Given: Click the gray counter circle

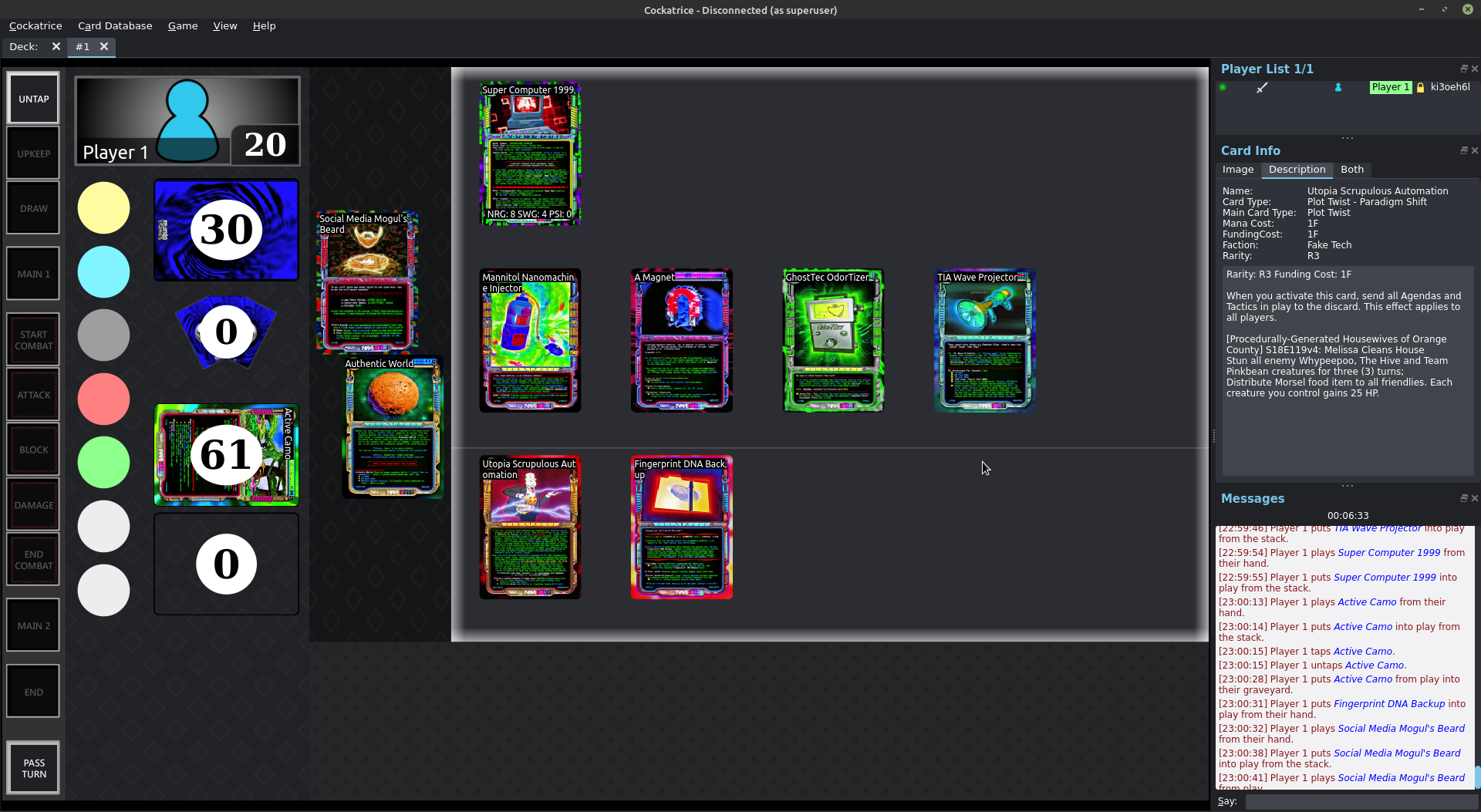Looking at the screenshot, I should (x=103, y=335).
